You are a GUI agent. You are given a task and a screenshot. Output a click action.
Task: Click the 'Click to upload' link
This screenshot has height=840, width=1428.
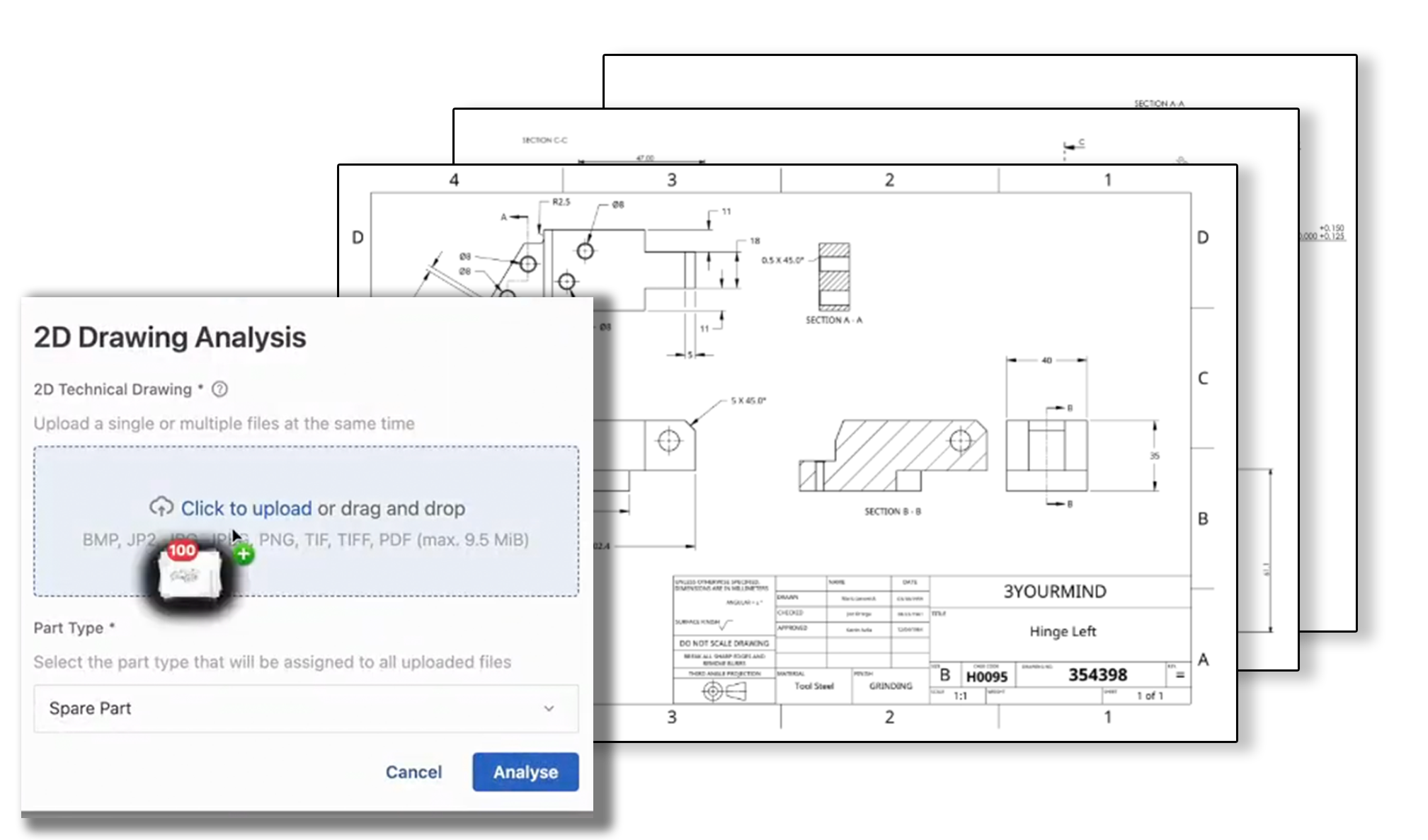[246, 508]
